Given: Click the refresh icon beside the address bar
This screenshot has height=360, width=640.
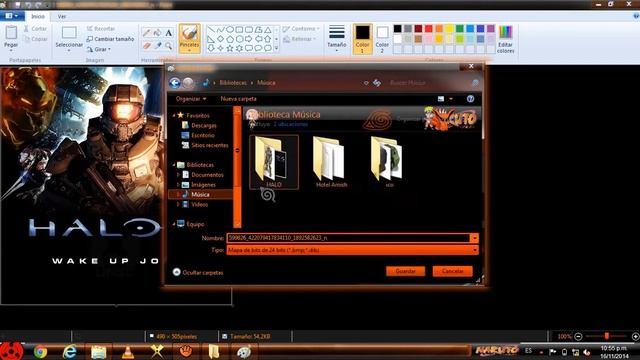Looking at the screenshot, I should coord(377,83).
